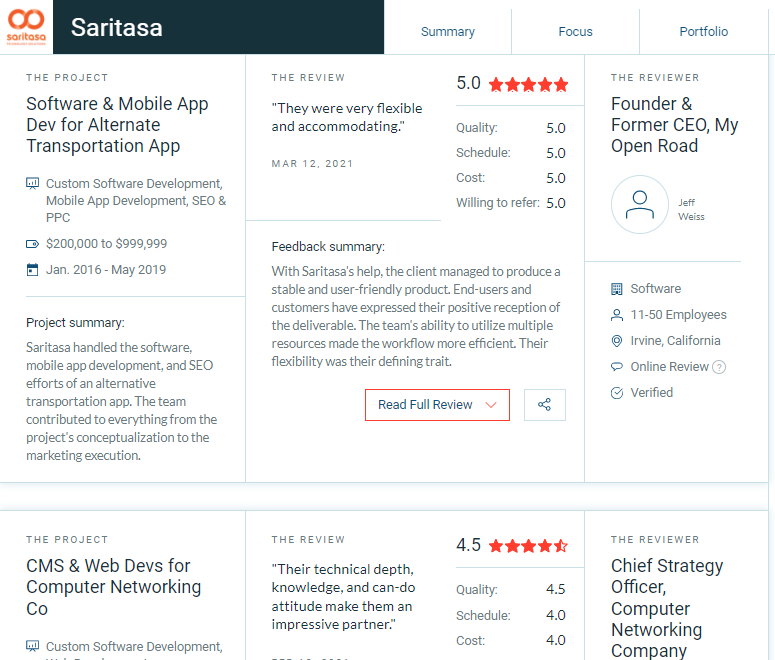The width and height of the screenshot is (775, 660).
Task: Open the Portfolio tab
Action: [703, 32]
